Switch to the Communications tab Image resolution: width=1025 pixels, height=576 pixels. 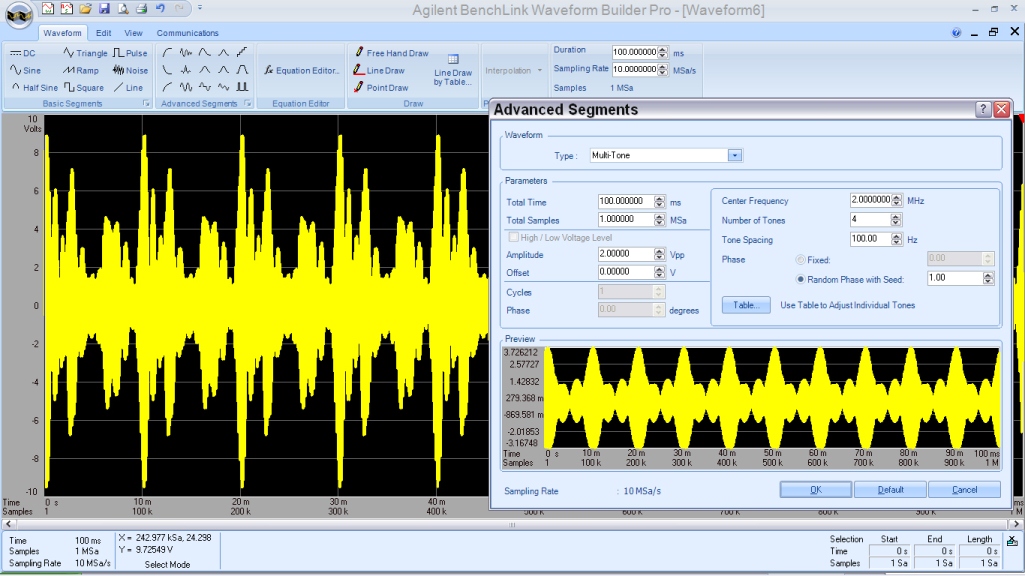point(187,33)
